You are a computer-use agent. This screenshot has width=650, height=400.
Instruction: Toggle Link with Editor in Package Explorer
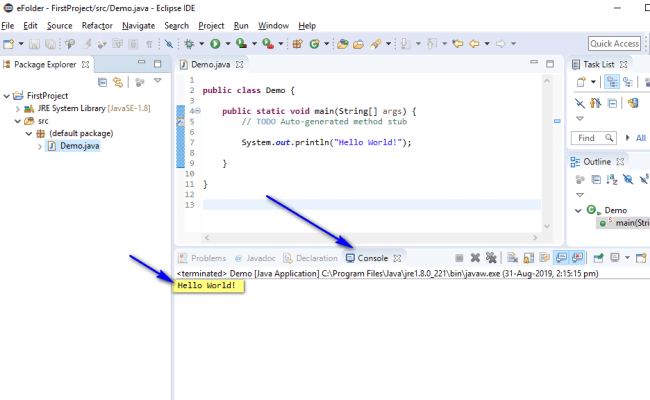[x=118, y=82]
